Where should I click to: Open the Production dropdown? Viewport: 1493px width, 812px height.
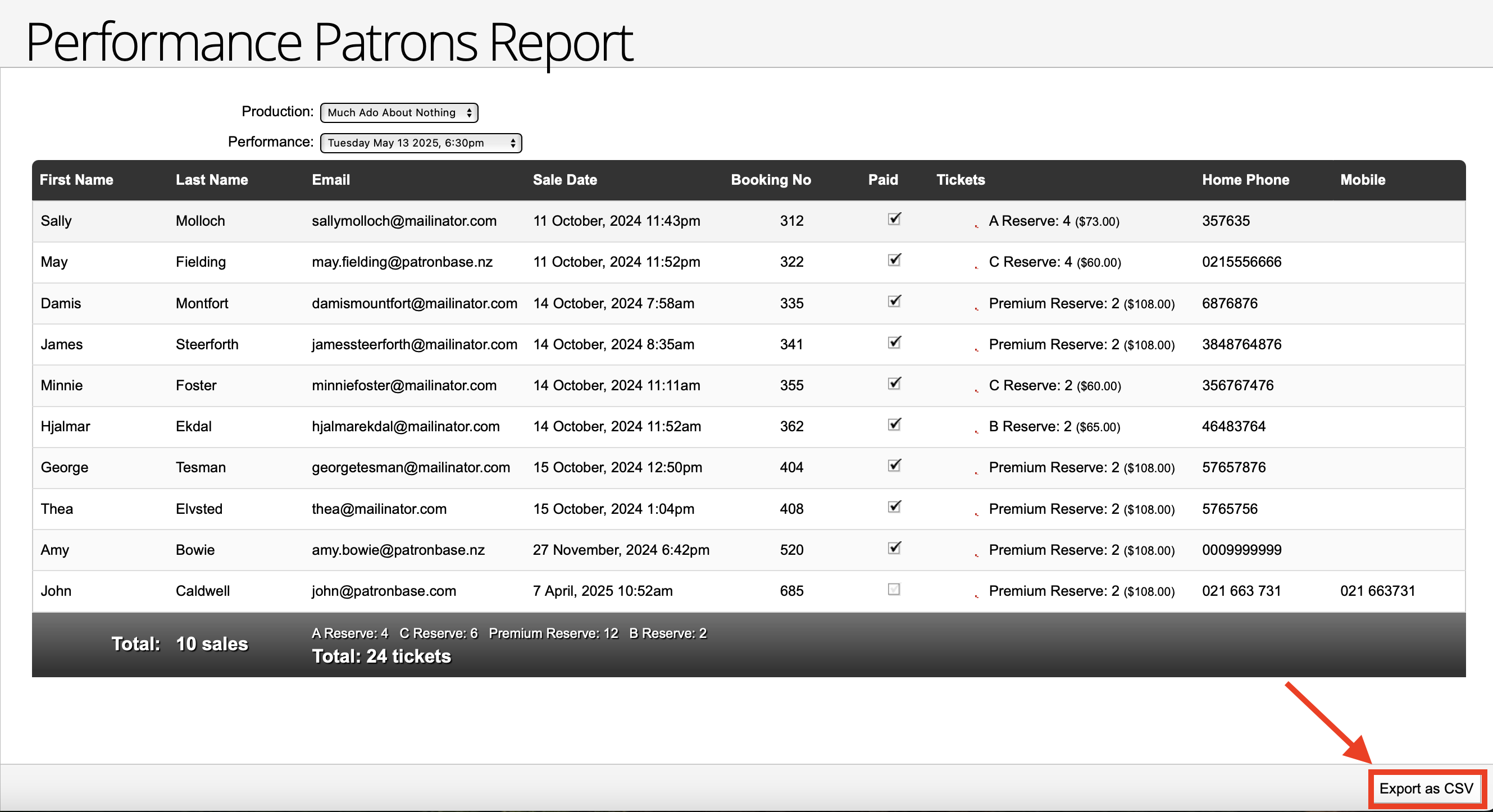(399, 112)
